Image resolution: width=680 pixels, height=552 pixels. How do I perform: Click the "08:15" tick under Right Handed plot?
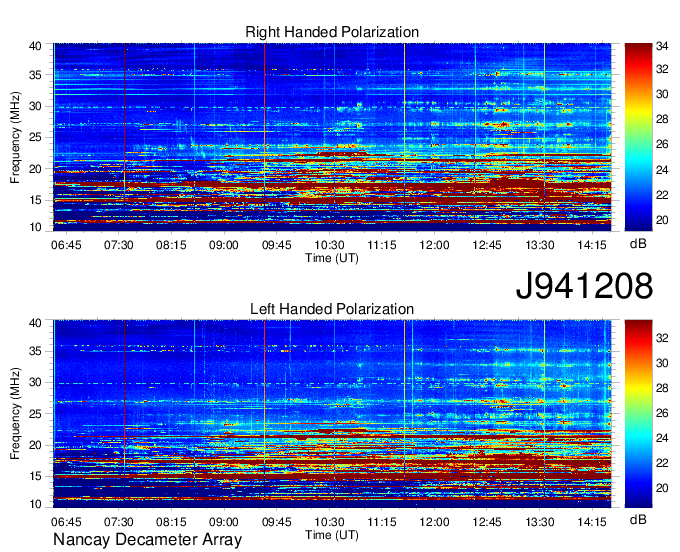(171, 245)
